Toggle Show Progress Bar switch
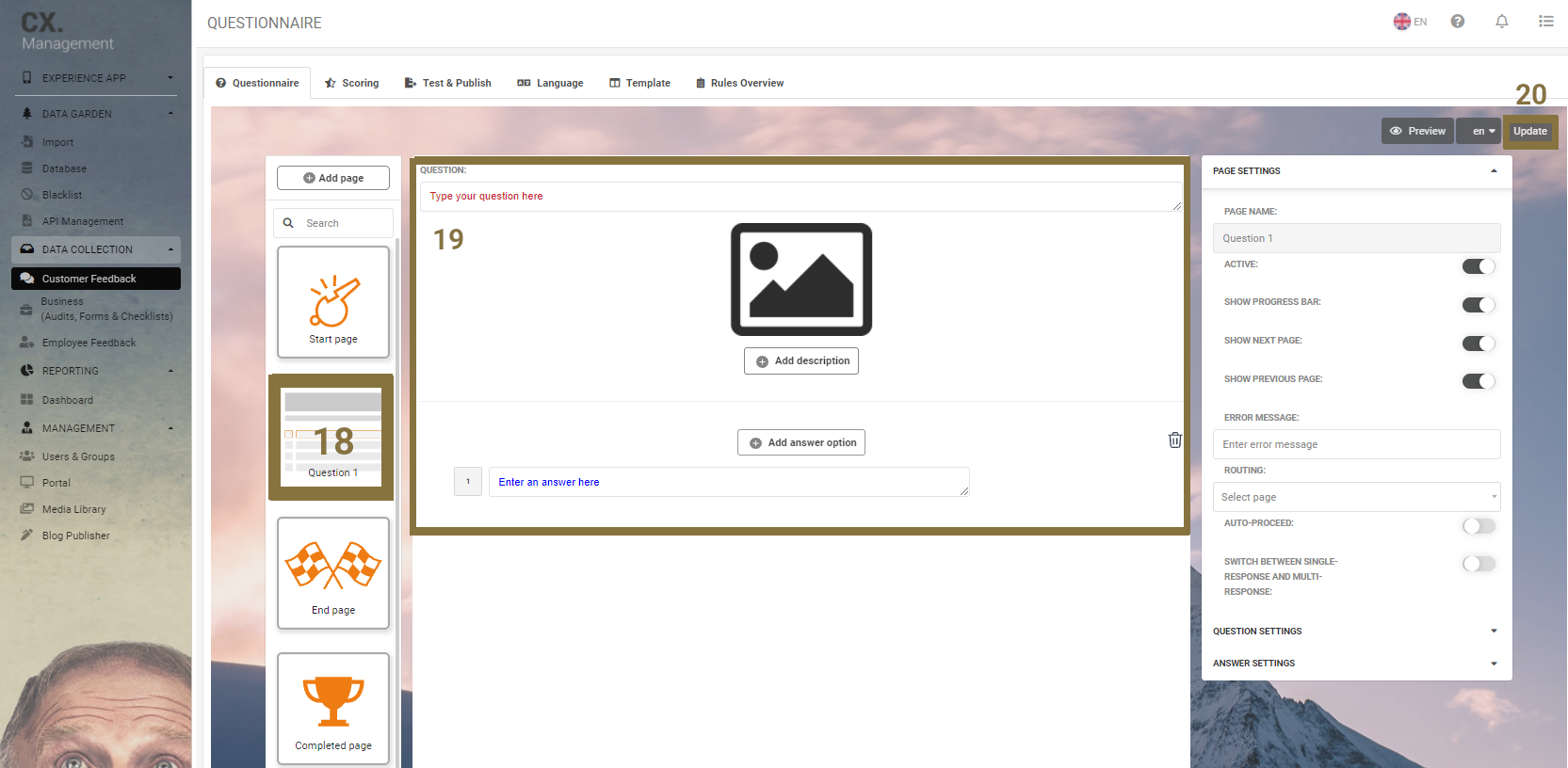The height and width of the screenshot is (768, 1568). pos(1479,305)
